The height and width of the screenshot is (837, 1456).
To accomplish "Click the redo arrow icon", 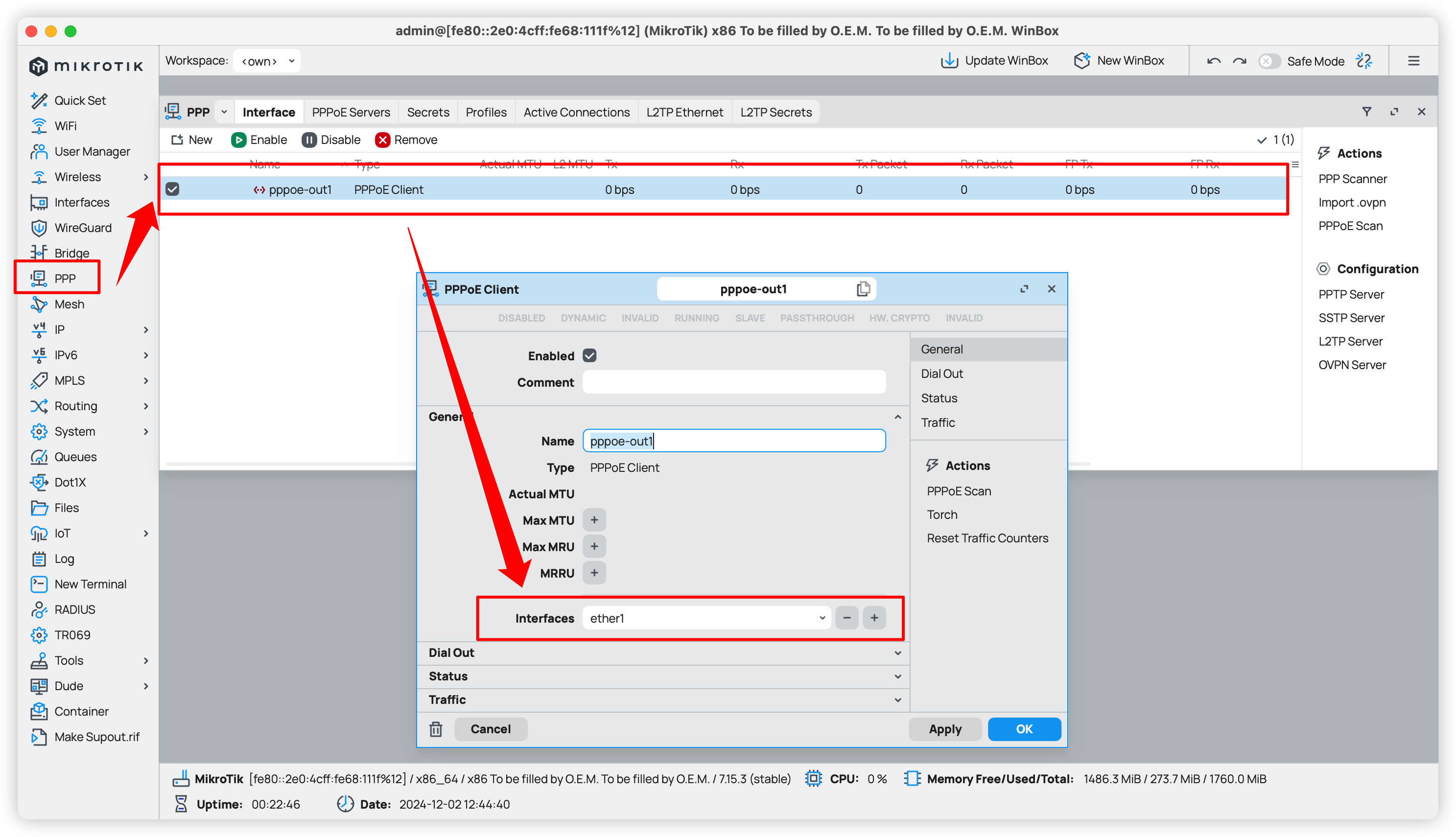I will coord(1239,61).
